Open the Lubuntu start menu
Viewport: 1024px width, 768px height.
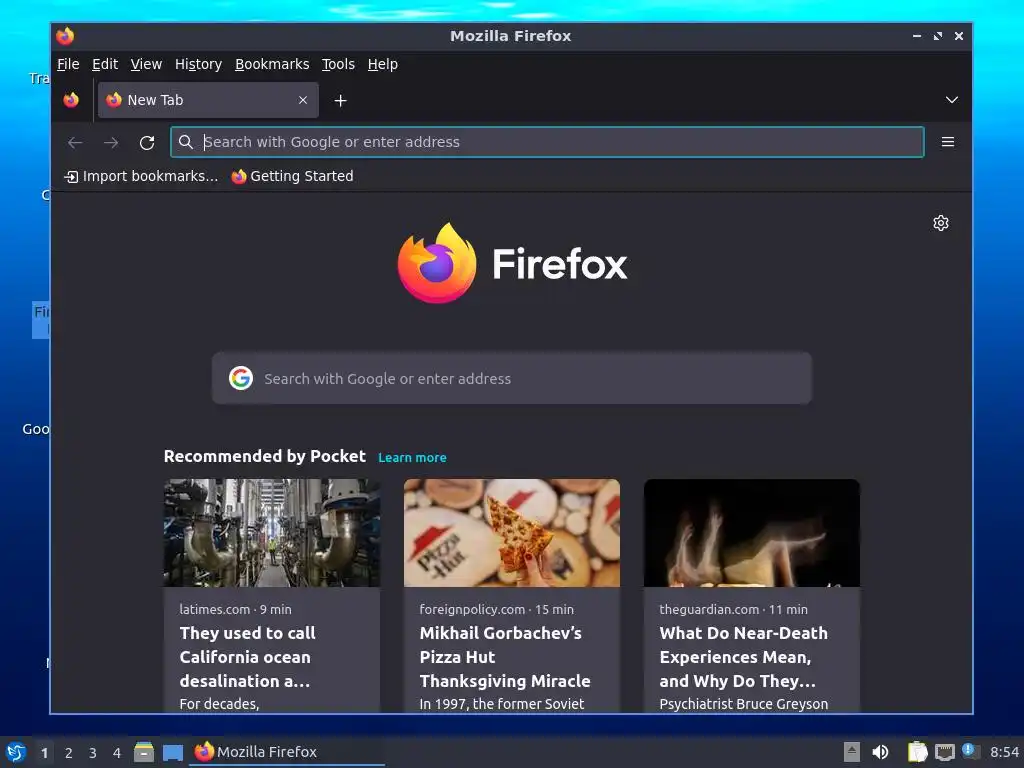click(x=16, y=752)
